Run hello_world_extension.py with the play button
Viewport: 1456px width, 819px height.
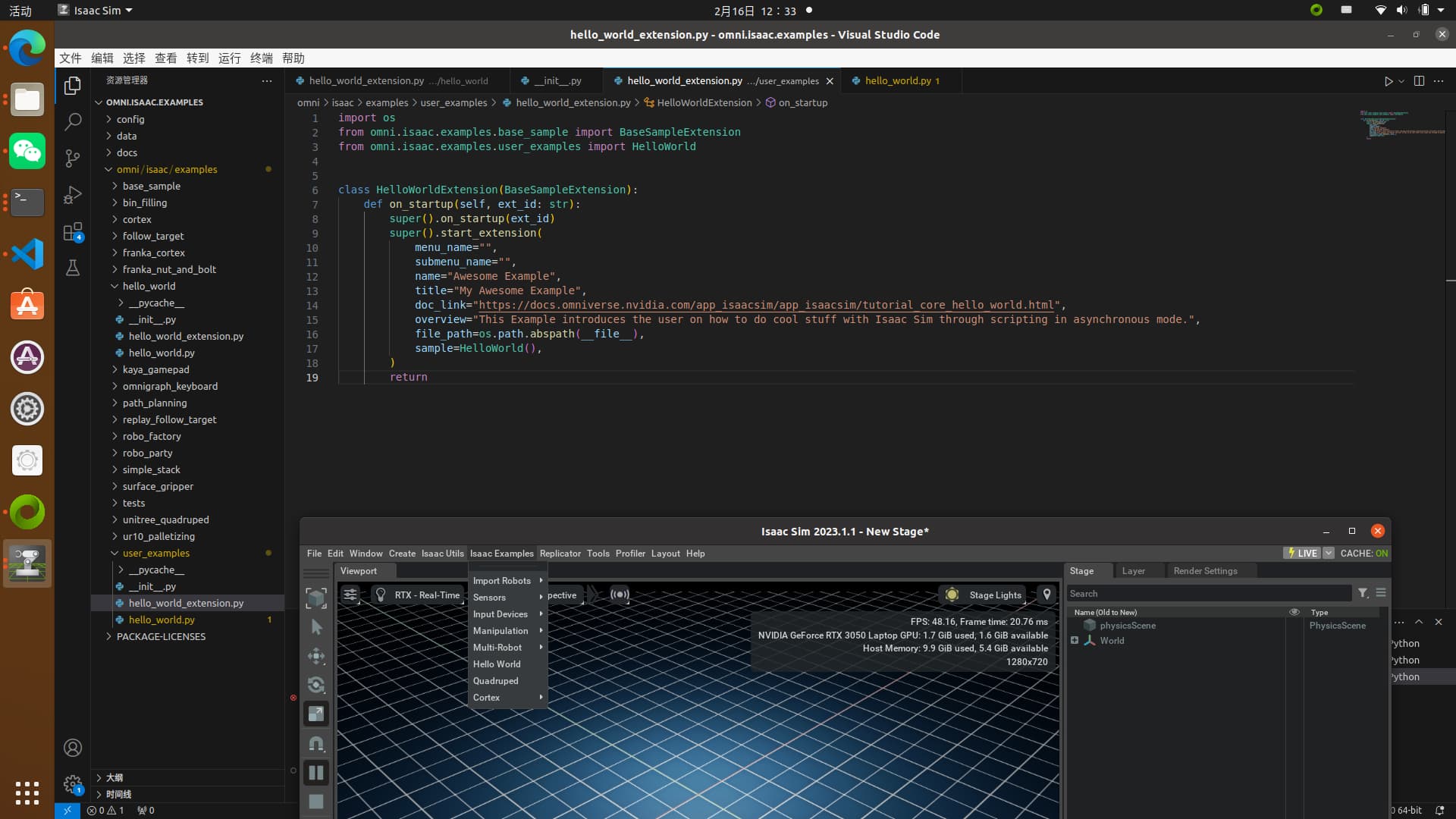(1390, 80)
